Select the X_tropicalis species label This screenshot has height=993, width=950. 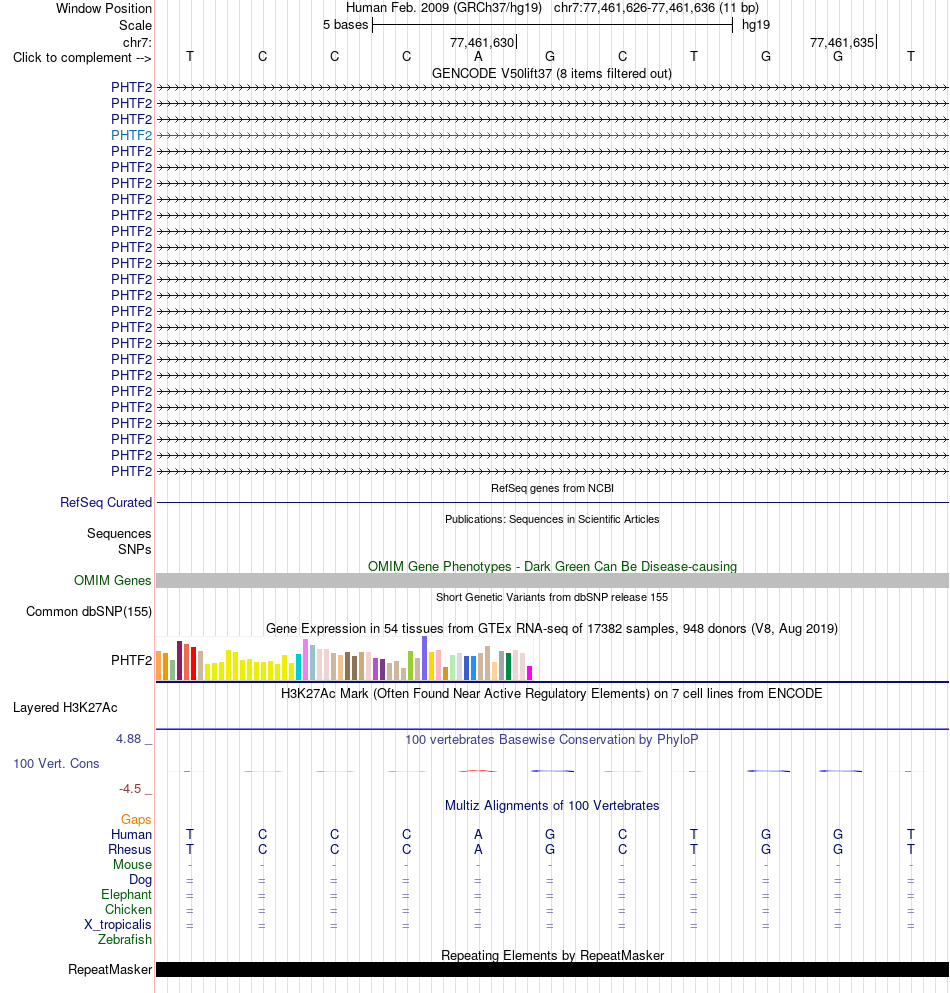tap(118, 924)
